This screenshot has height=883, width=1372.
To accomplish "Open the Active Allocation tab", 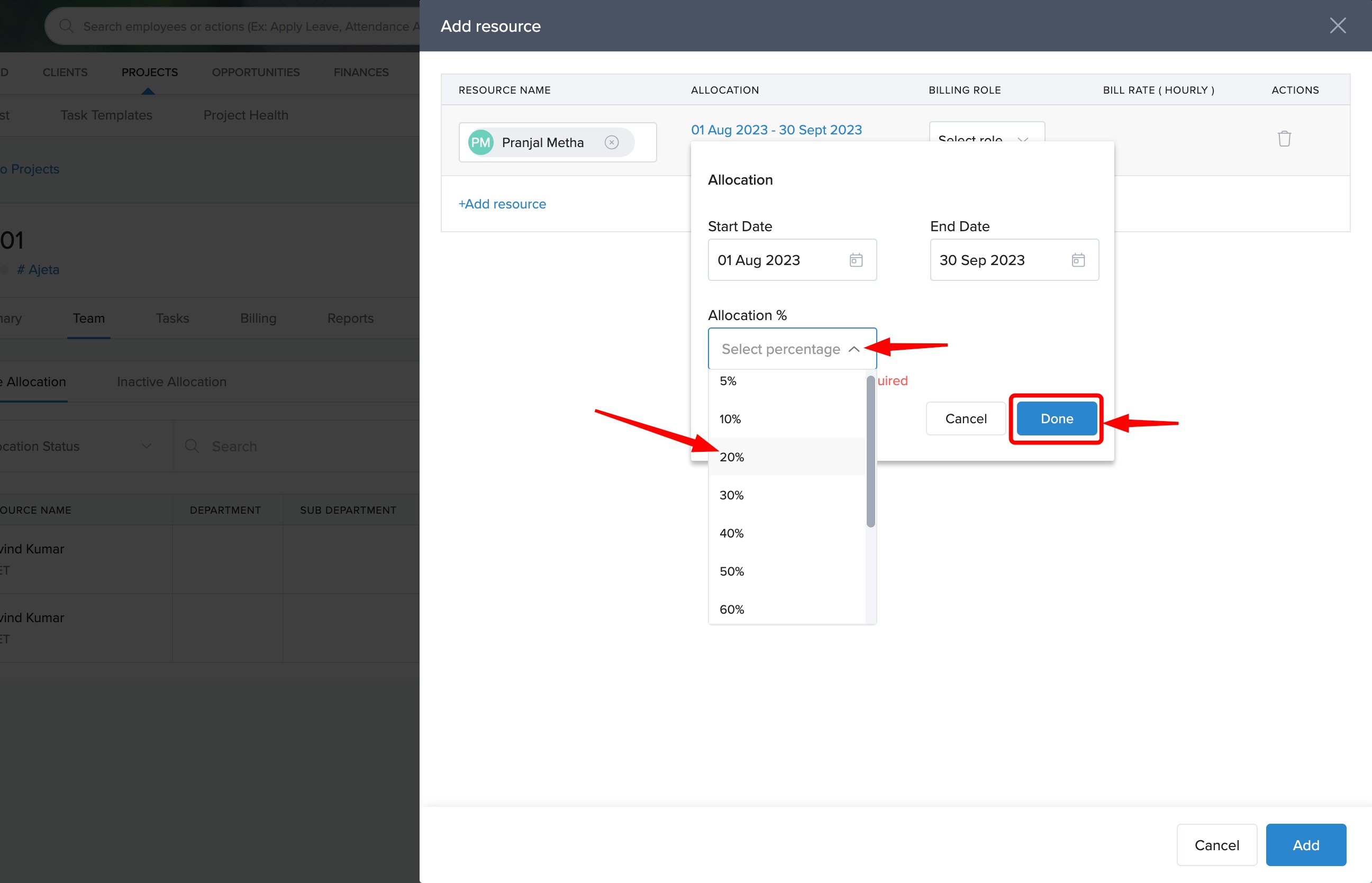I will pyautogui.click(x=33, y=382).
